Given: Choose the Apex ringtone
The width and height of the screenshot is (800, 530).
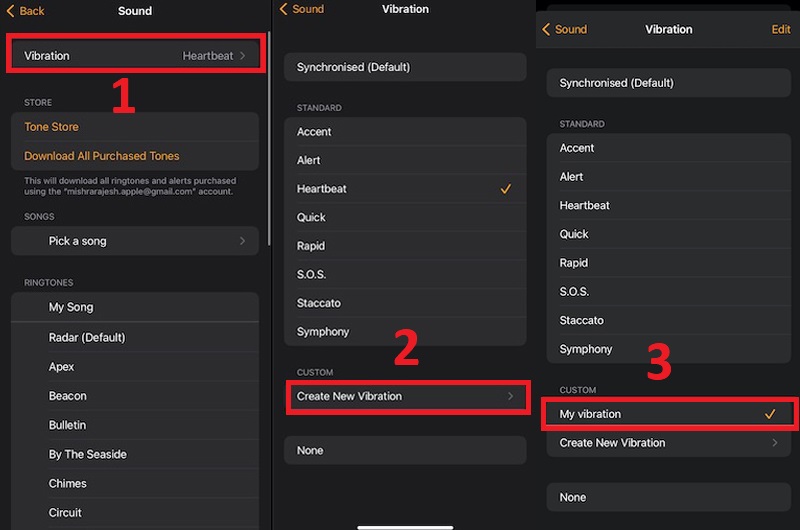Looking at the screenshot, I should (x=62, y=367).
